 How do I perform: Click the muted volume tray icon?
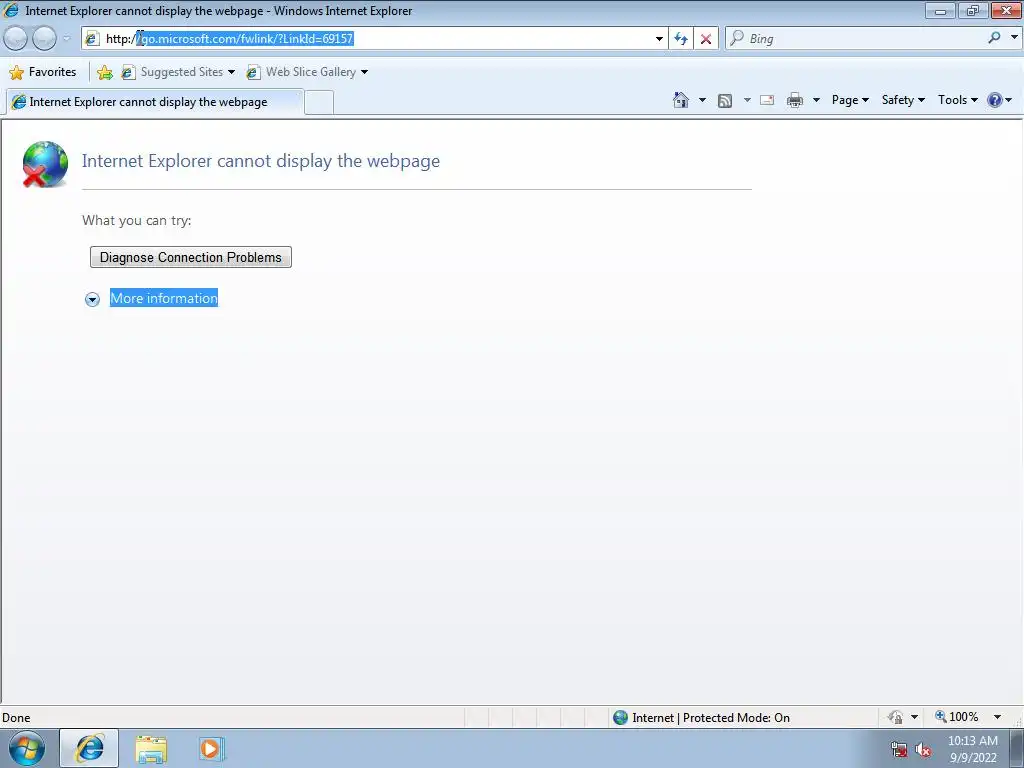click(x=923, y=750)
